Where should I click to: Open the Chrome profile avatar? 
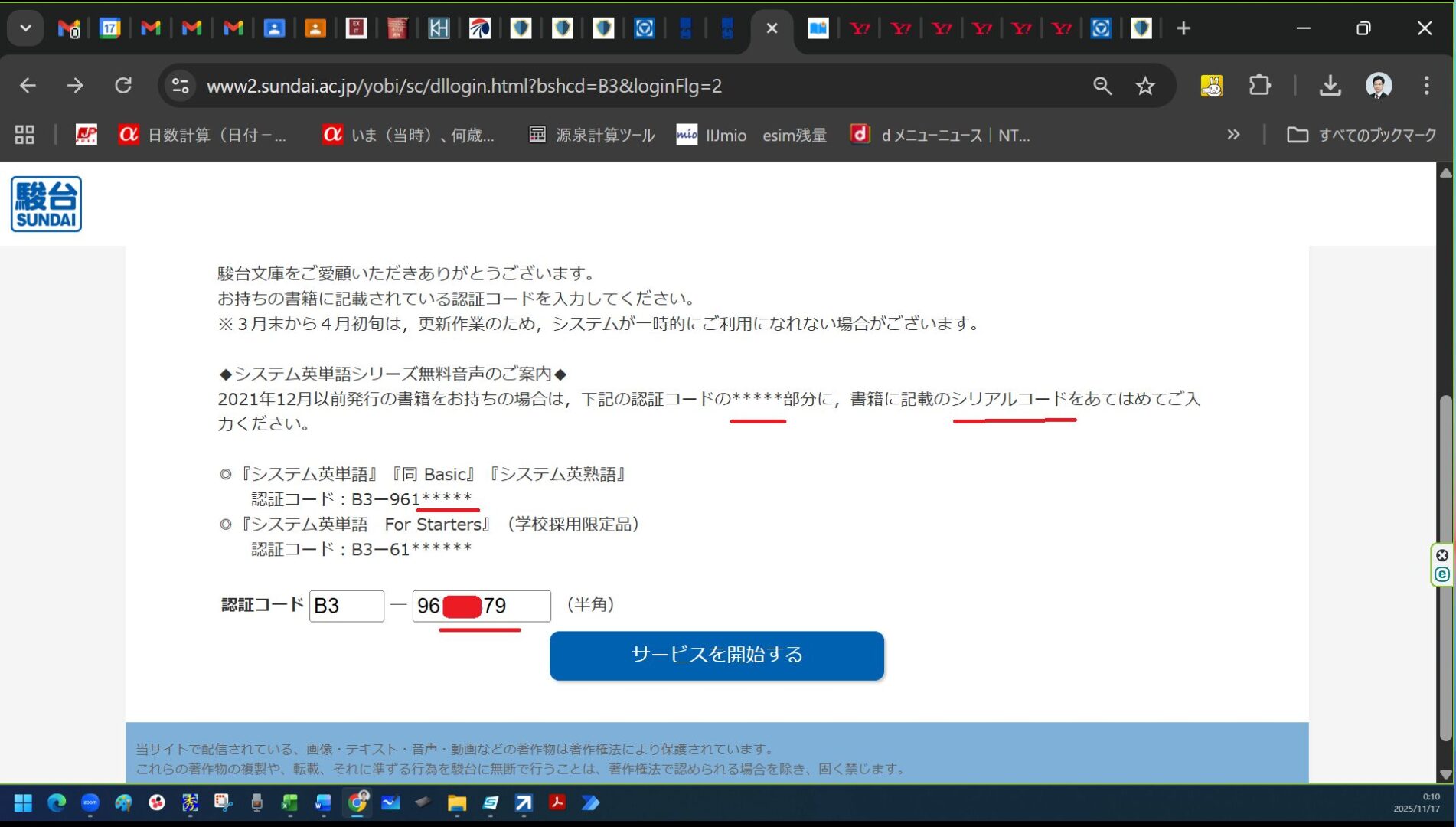pyautogui.click(x=1379, y=86)
